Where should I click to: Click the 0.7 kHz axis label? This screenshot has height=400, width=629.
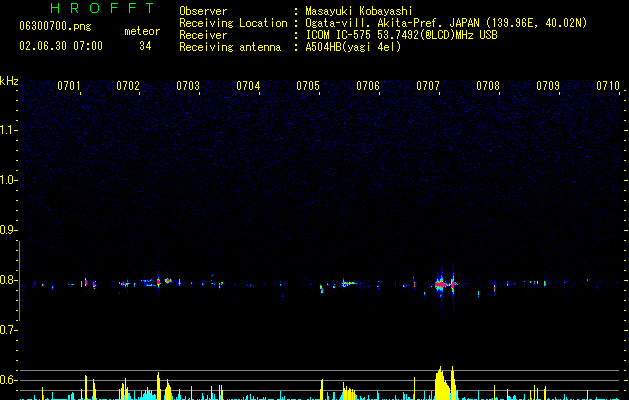point(8,330)
